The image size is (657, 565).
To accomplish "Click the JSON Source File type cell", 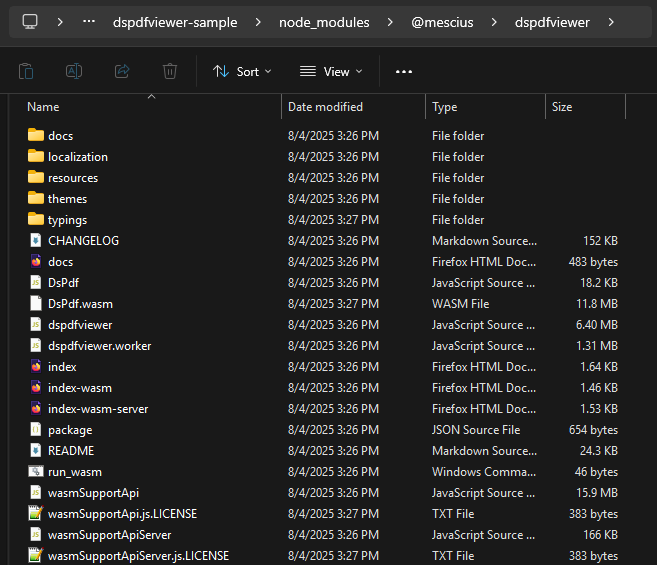I will pos(476,430).
